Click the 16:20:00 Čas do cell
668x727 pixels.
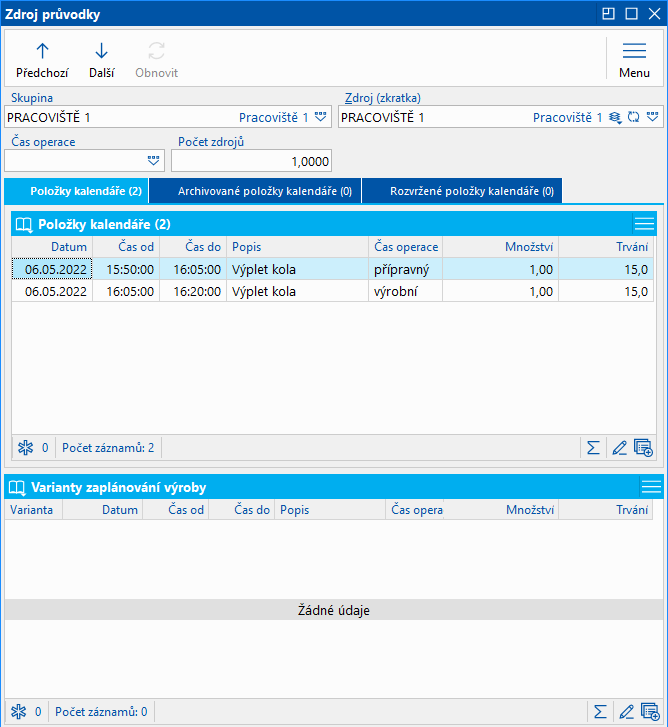point(193,292)
